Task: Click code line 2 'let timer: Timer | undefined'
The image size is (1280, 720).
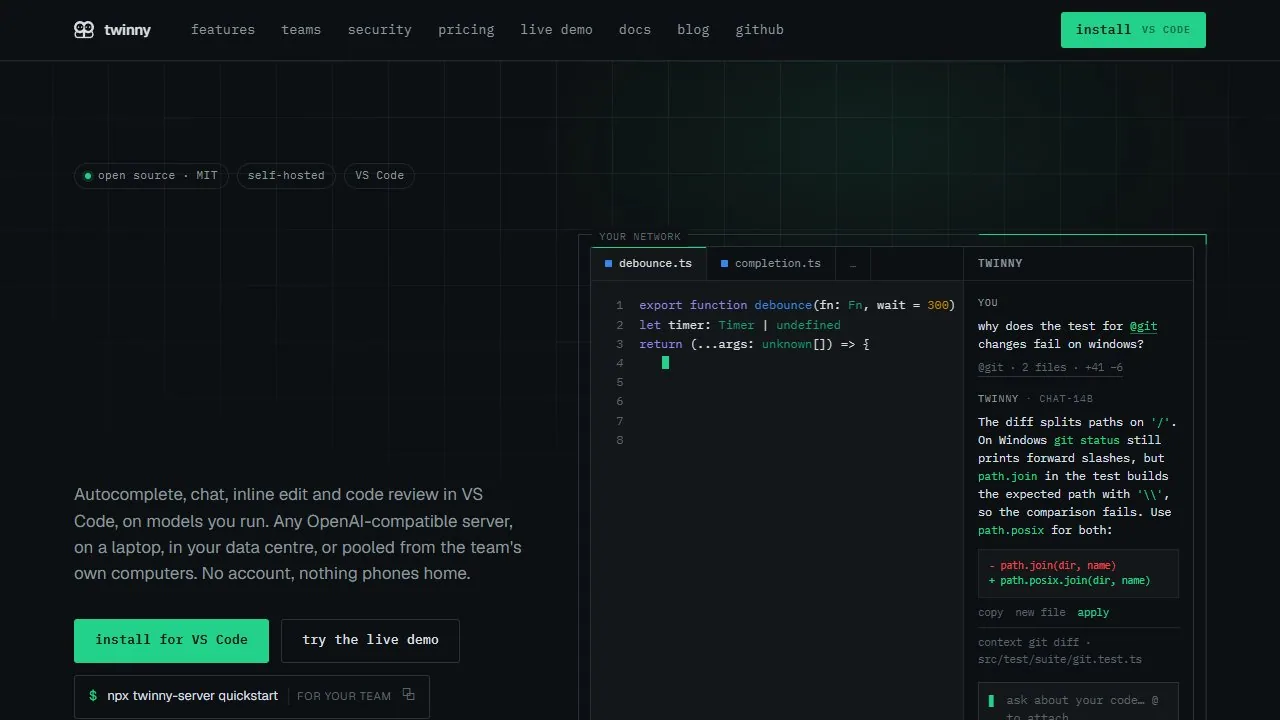Action: click(740, 325)
